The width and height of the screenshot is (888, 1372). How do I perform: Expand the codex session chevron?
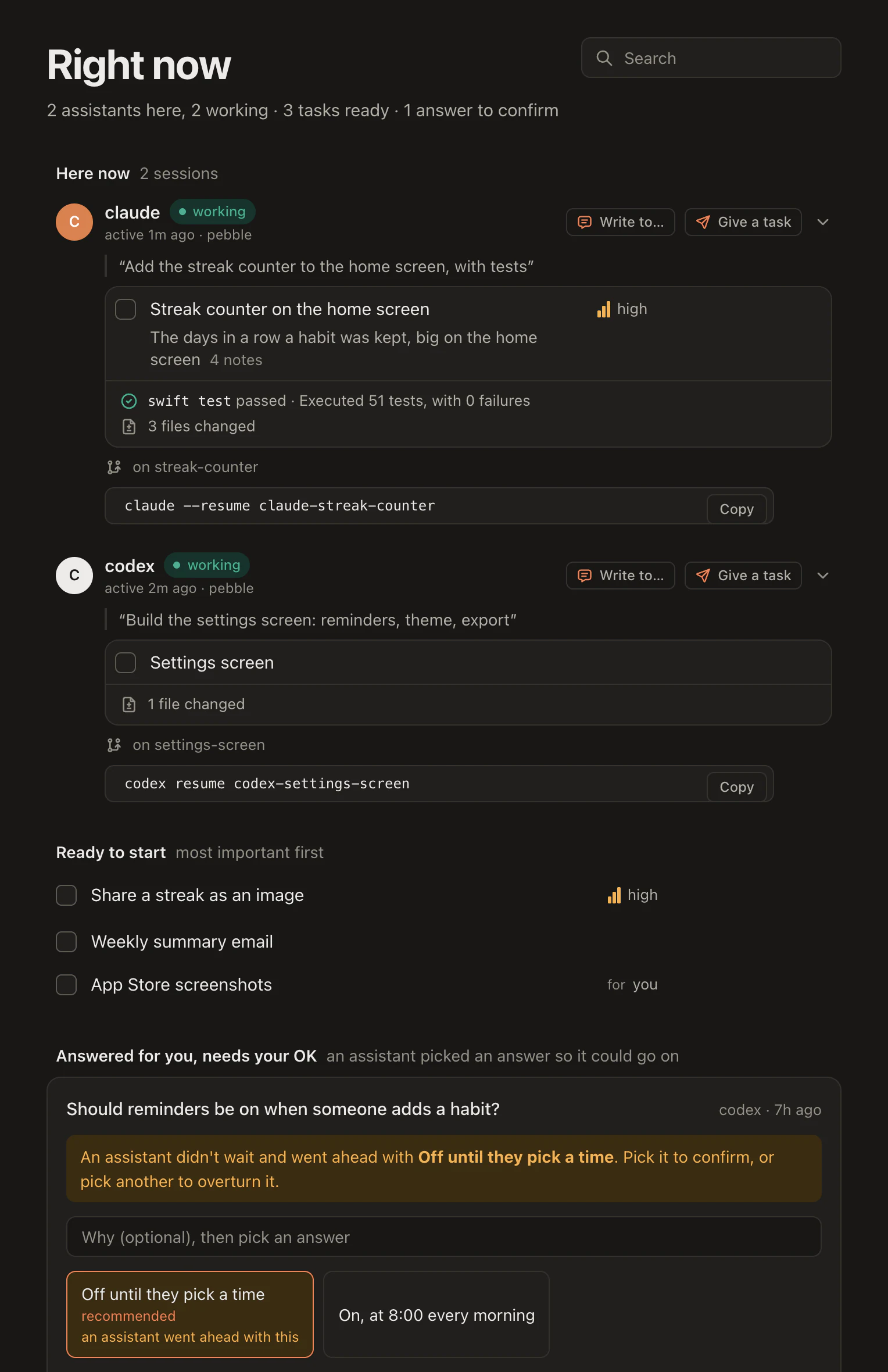[x=823, y=576]
